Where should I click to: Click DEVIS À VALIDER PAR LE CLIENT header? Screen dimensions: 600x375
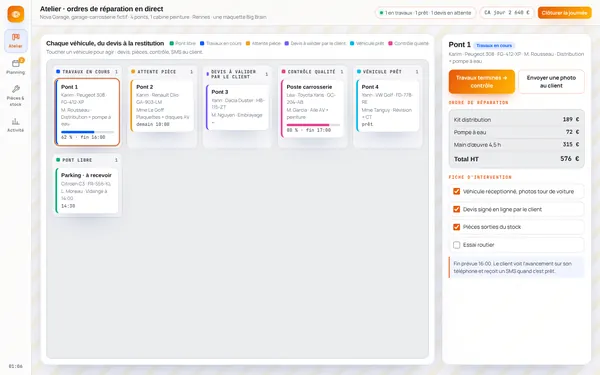point(237,74)
